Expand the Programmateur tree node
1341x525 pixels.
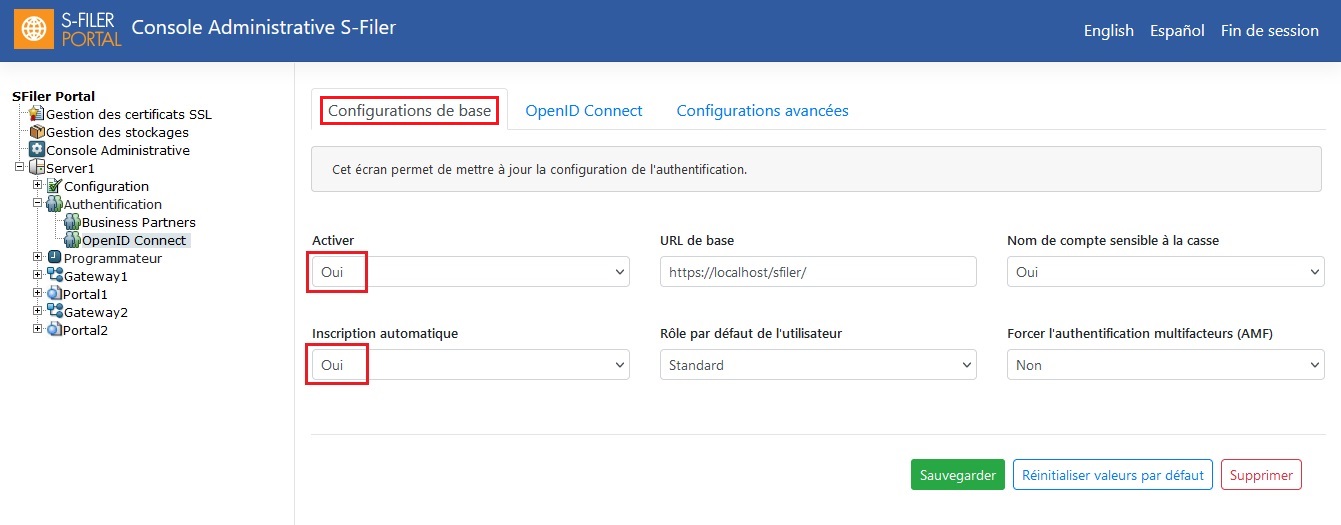coord(38,257)
